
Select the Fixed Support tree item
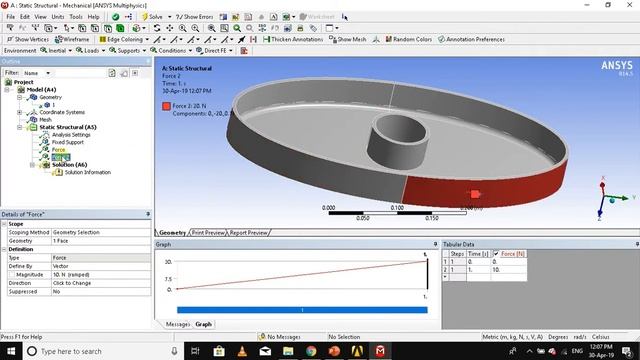tap(67, 142)
